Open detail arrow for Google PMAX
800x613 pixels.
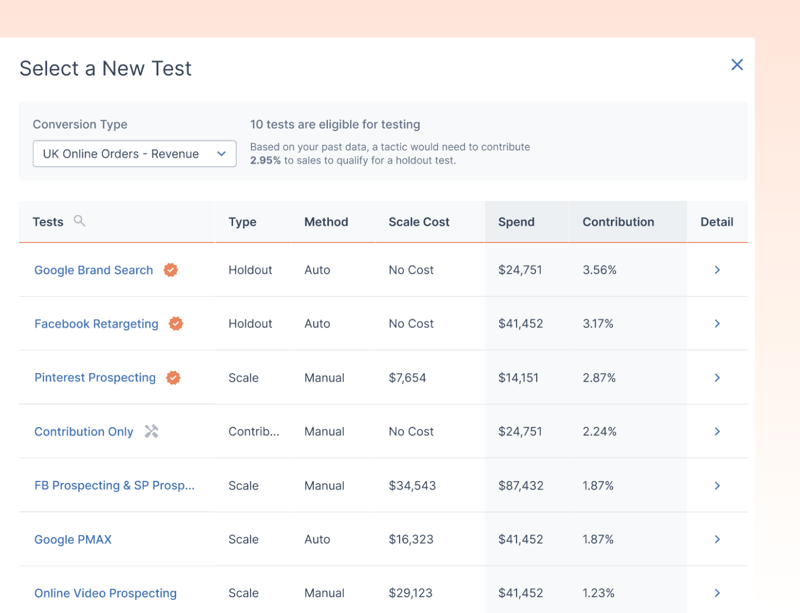click(x=717, y=539)
